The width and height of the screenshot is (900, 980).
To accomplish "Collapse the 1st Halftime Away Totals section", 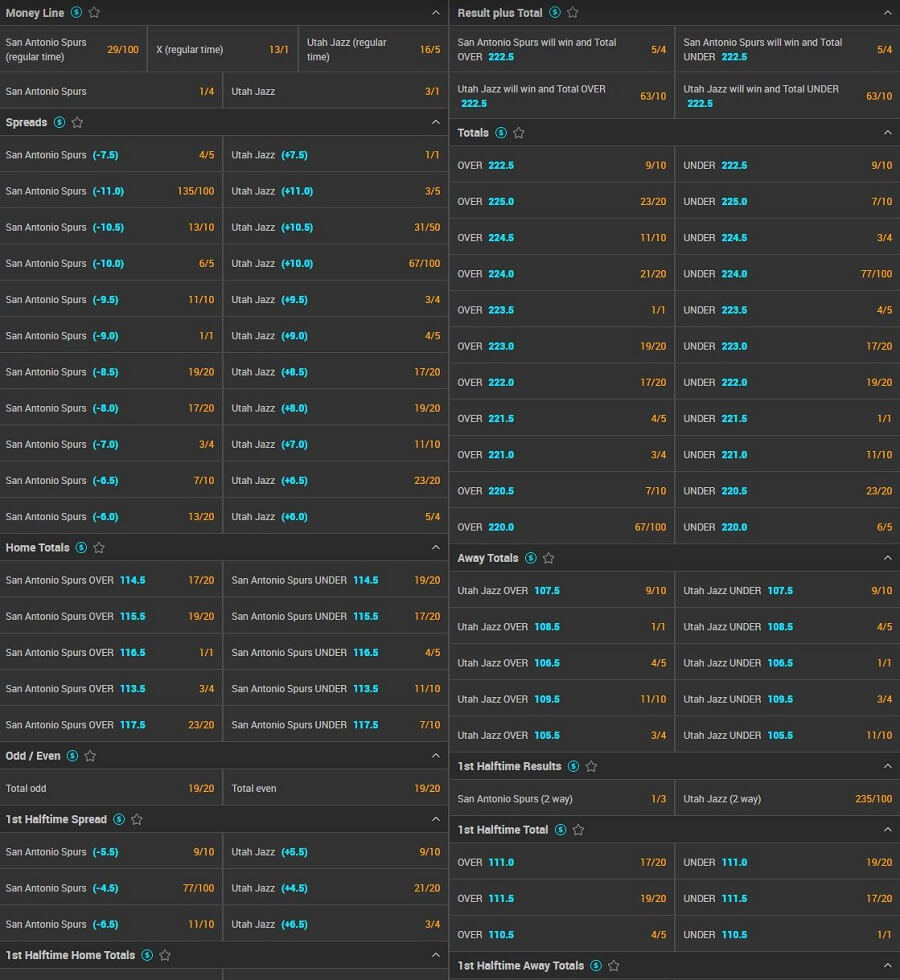I will click(x=888, y=966).
